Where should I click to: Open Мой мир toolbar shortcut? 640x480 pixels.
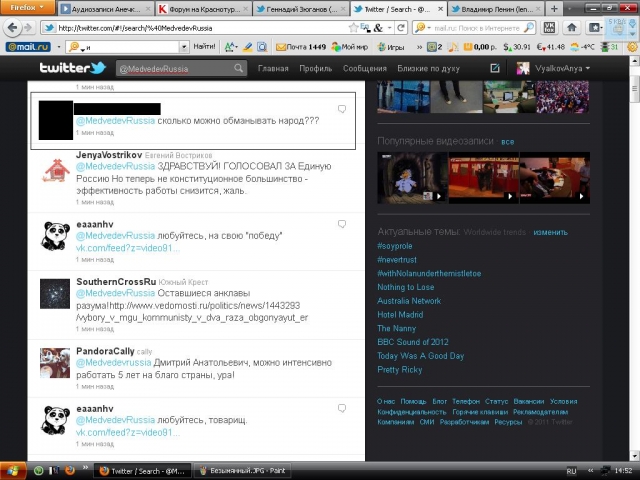tap(350, 47)
